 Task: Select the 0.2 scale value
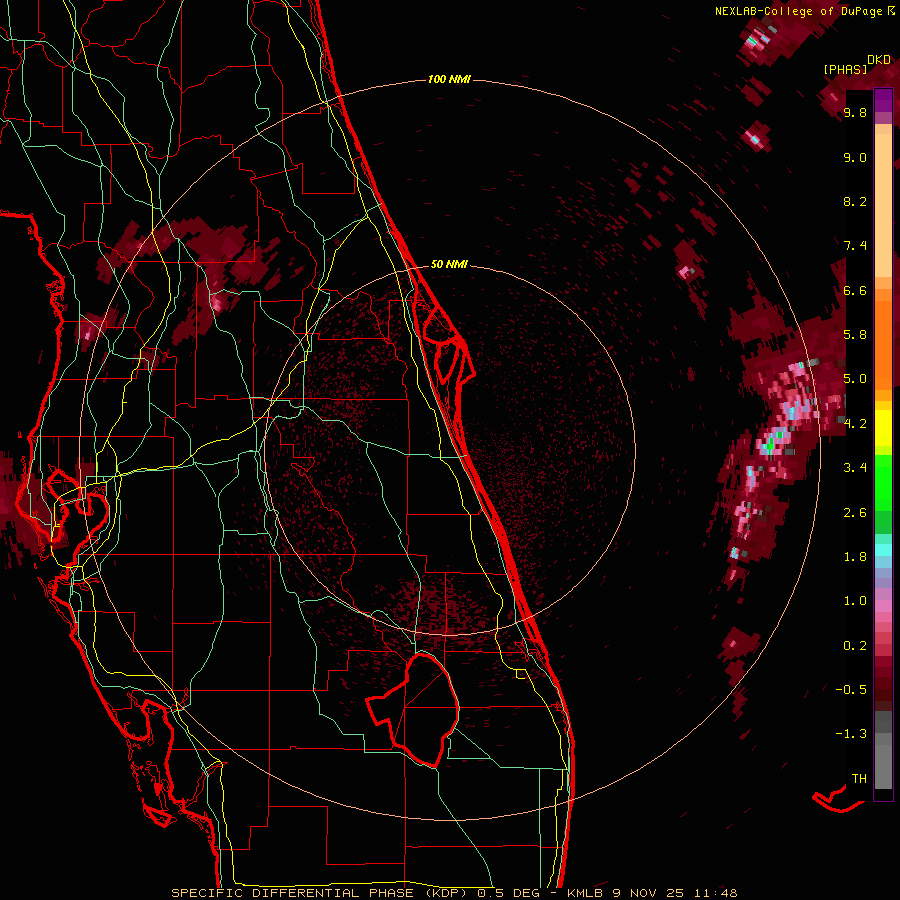pos(855,646)
